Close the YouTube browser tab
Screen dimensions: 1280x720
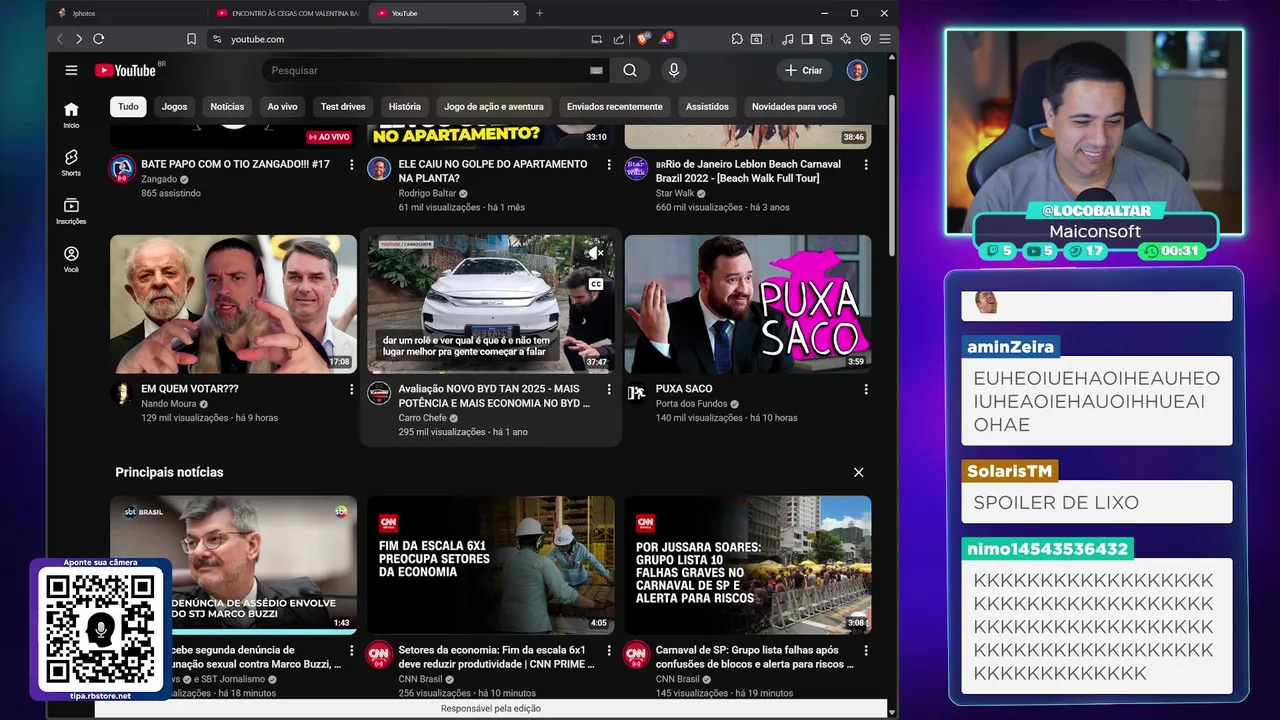point(516,13)
